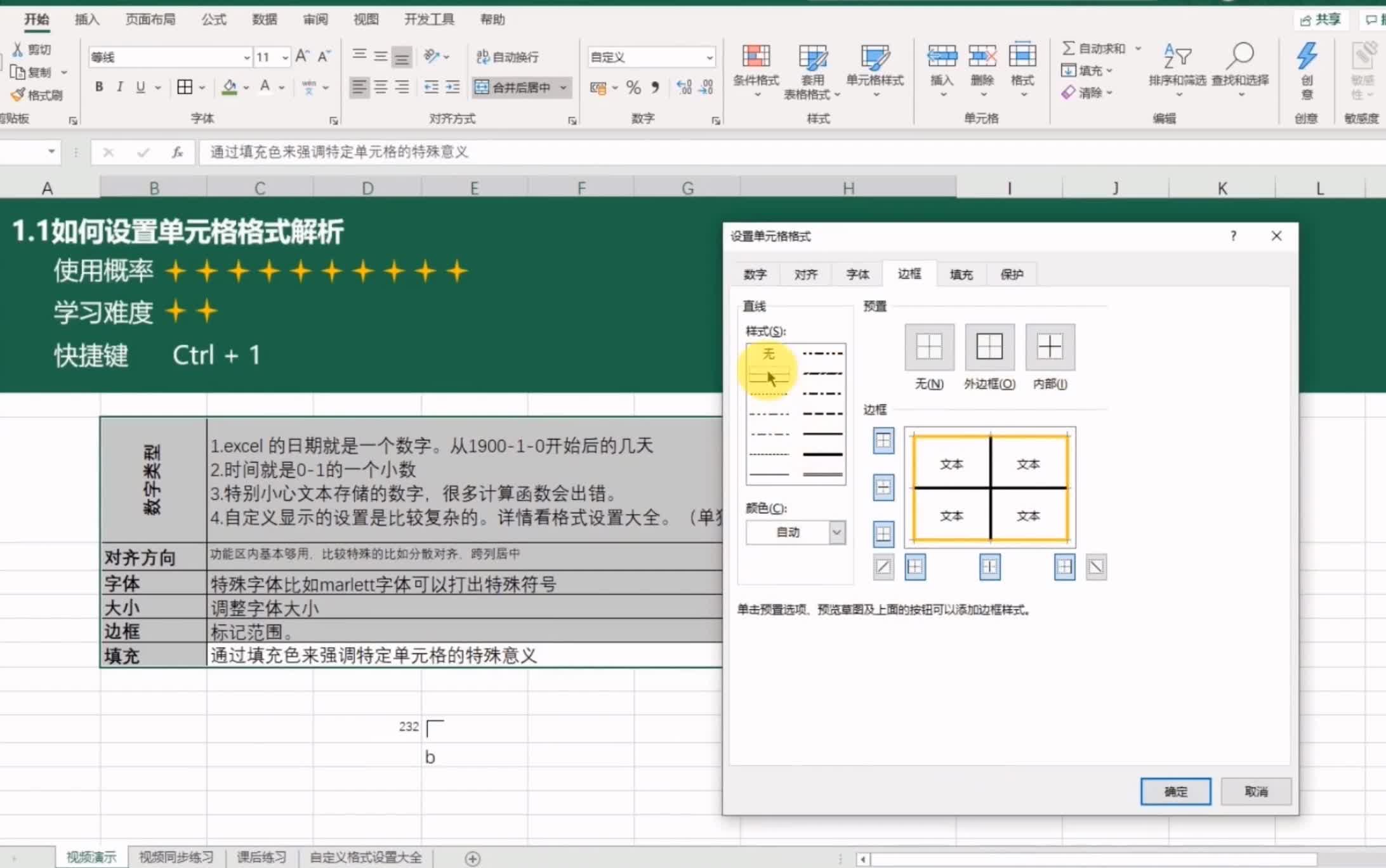Toggle the inside horizontal border button
Image resolution: width=1386 pixels, height=868 pixels.
883,487
